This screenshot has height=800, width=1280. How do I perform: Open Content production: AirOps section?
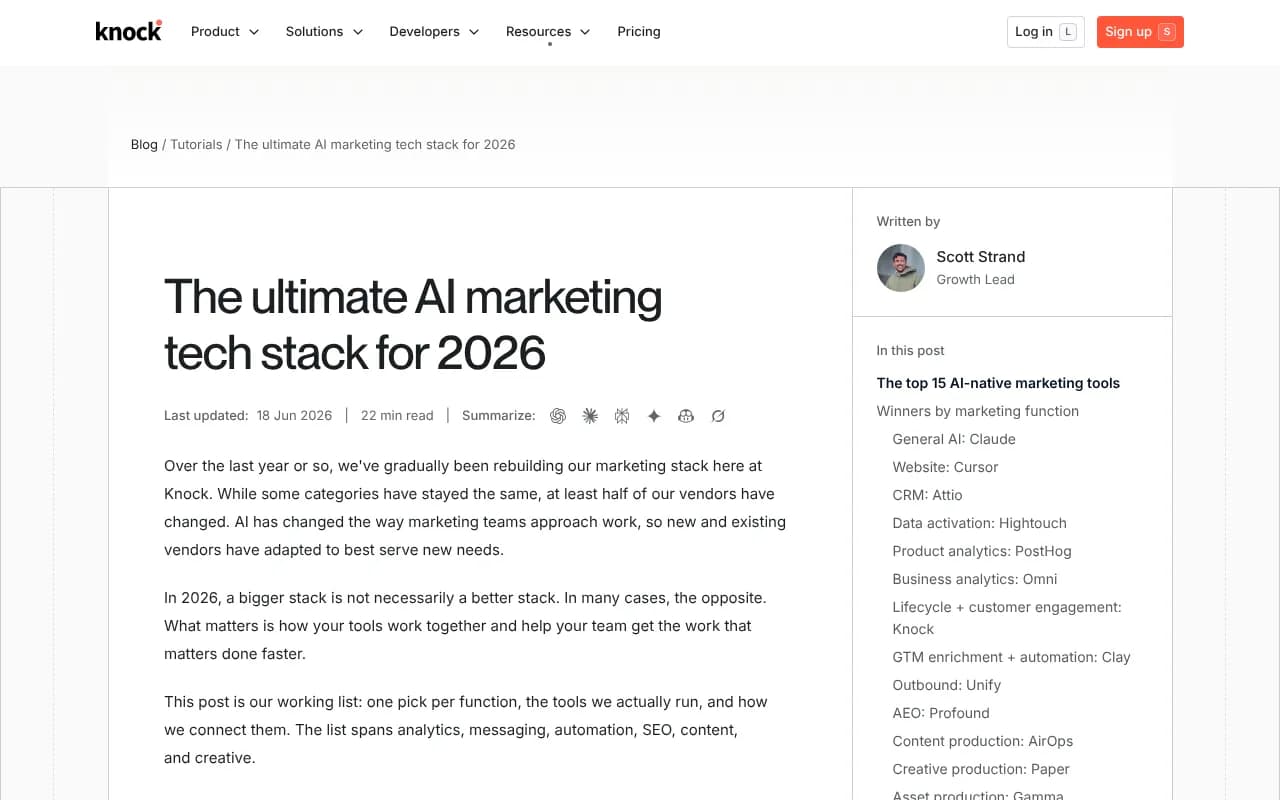tap(983, 741)
